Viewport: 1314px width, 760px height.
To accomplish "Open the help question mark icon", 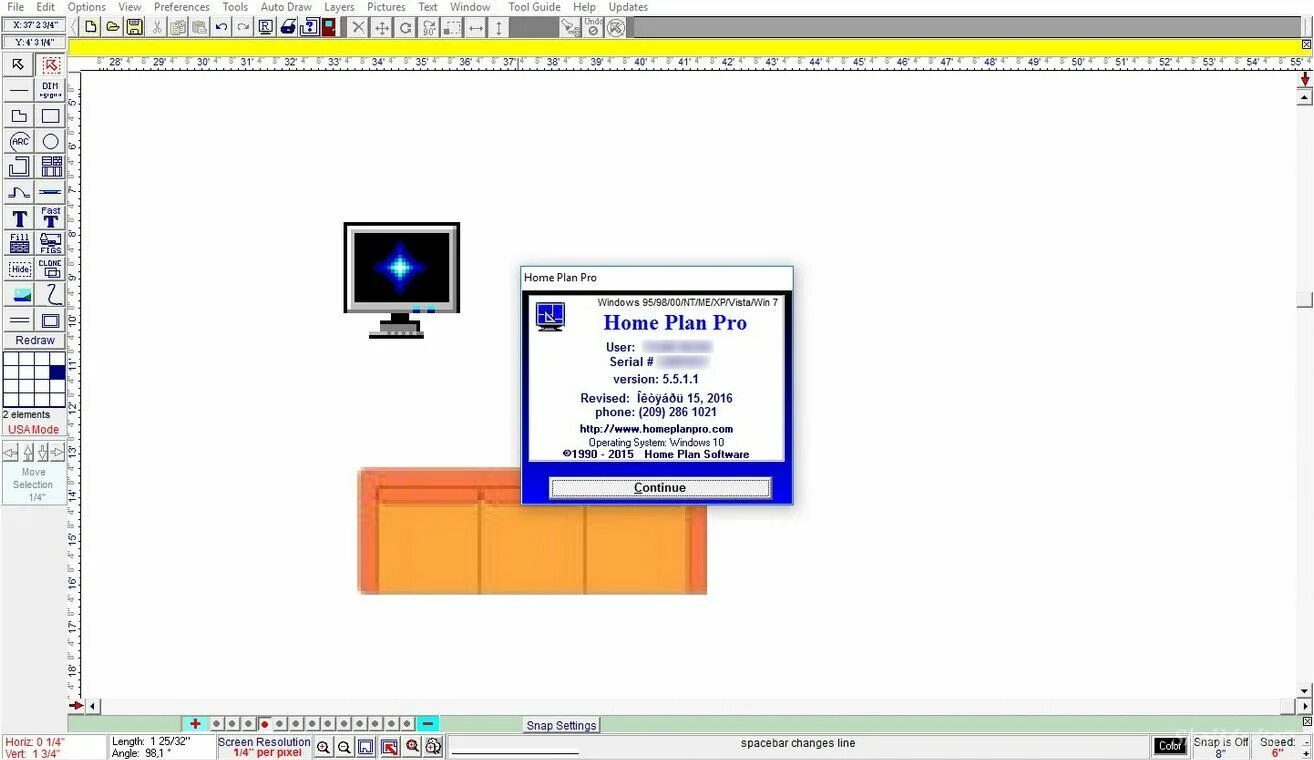I will tap(308, 27).
